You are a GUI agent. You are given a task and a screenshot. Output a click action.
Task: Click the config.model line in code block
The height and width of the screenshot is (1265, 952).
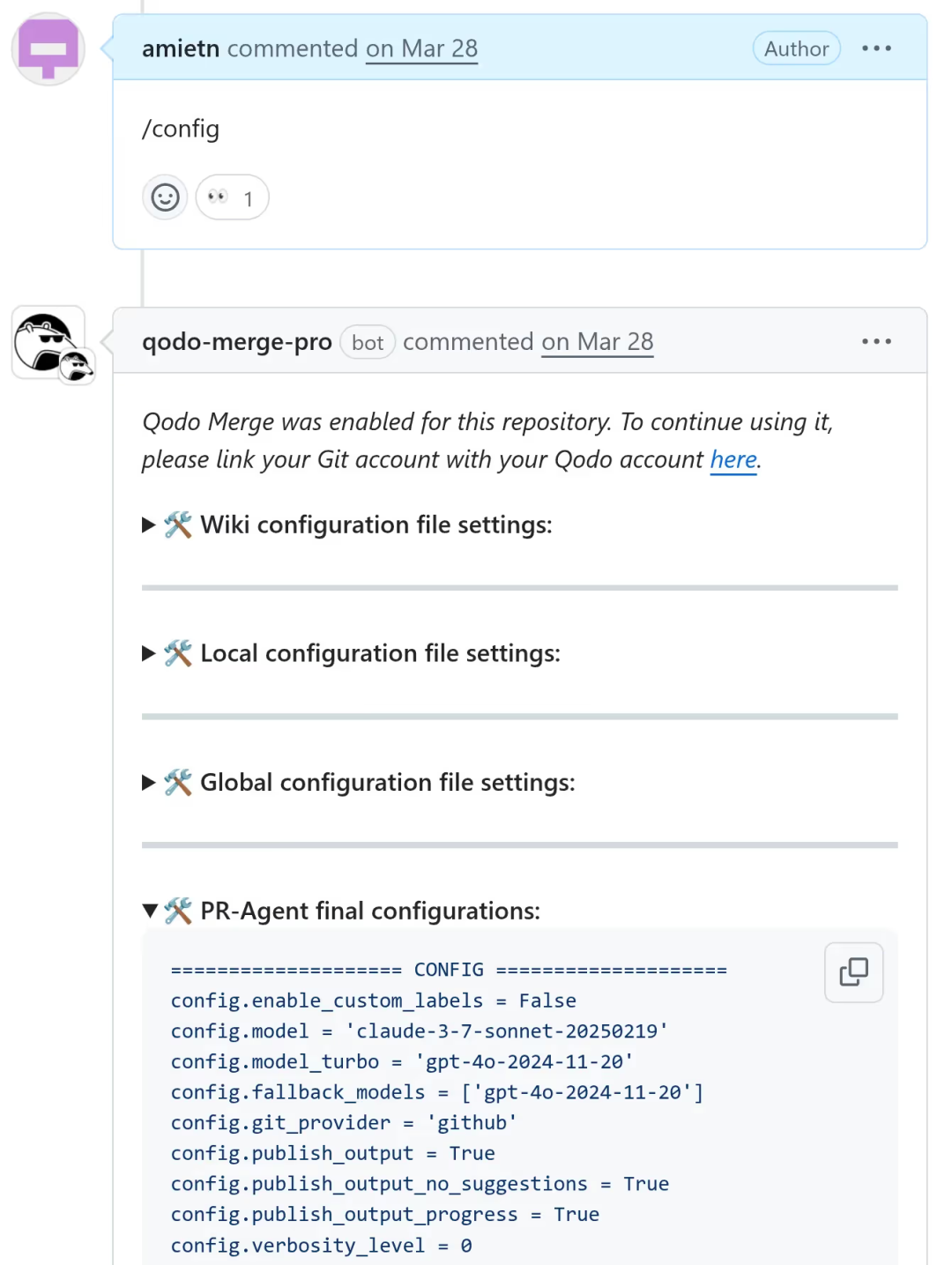[x=420, y=1031]
